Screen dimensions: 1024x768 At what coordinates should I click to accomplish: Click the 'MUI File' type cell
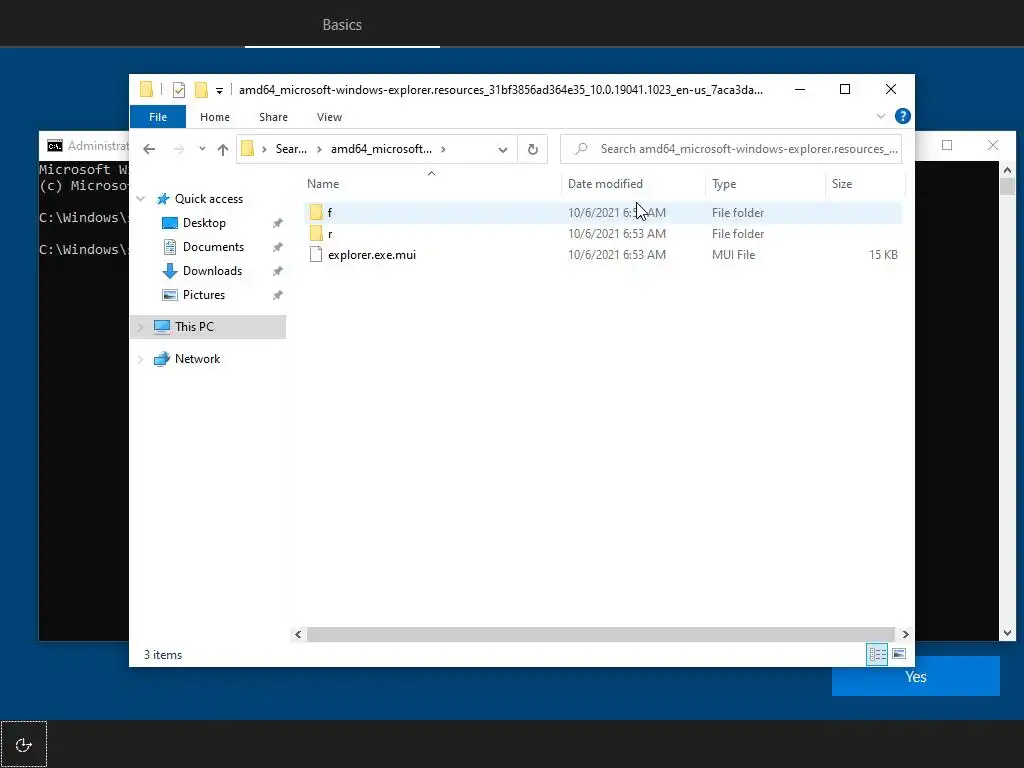coord(733,255)
